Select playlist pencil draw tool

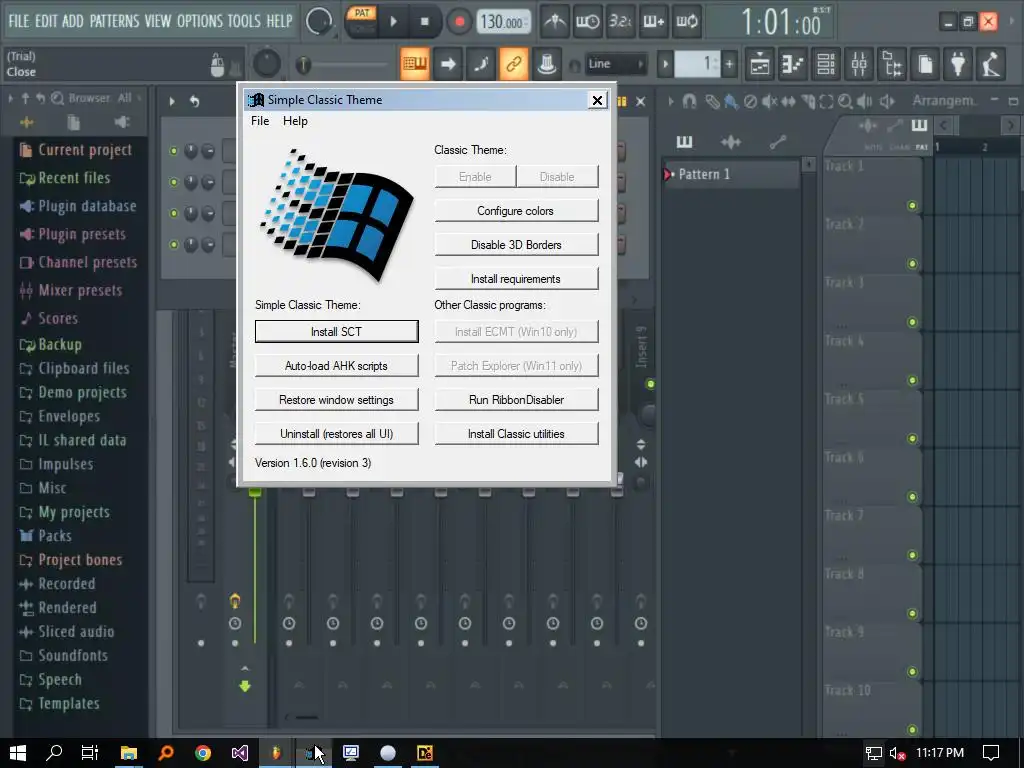712,101
